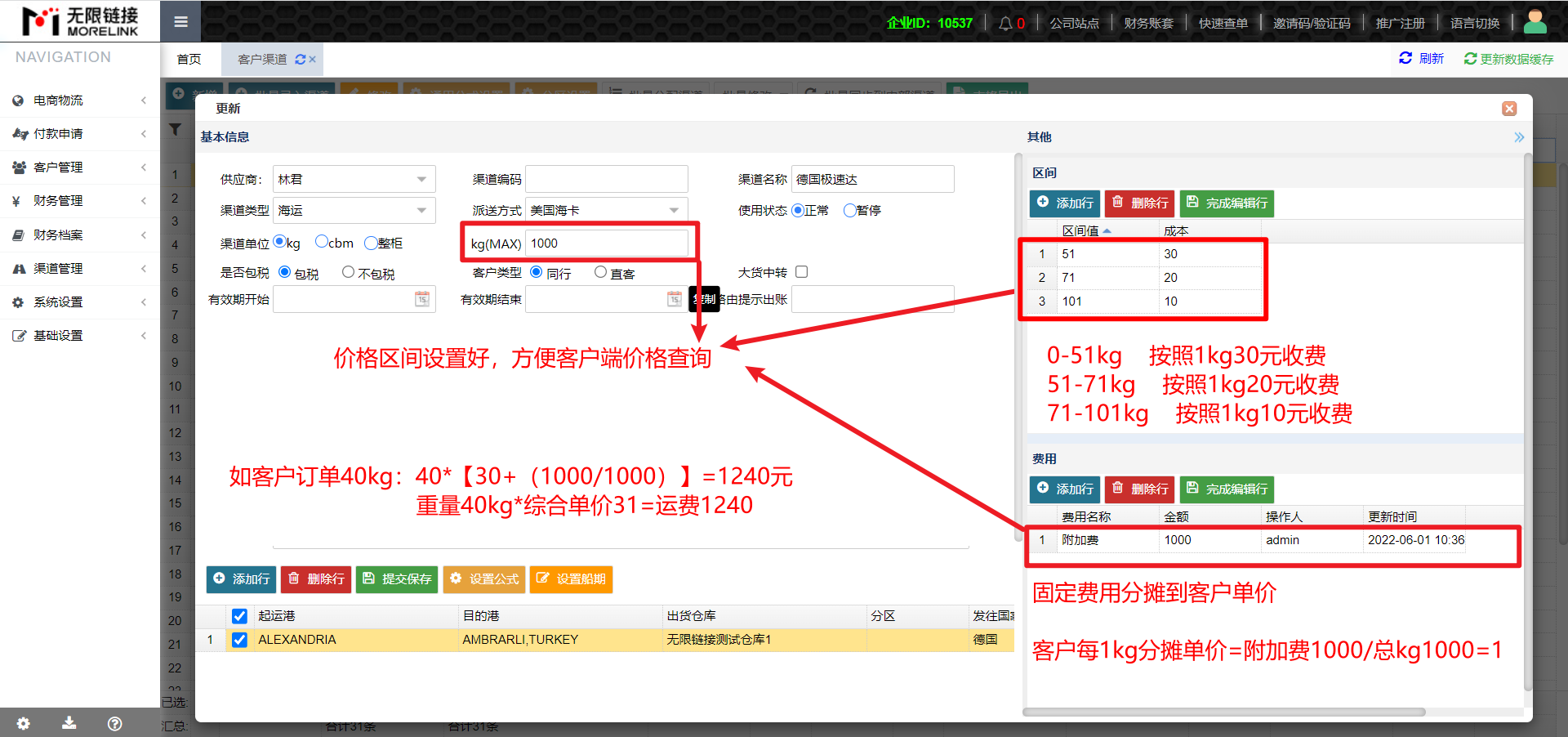Viewport: 1568px width, 737px height.
Task: Click 完成编辑行 in the 费用 section
Action: 1227,489
